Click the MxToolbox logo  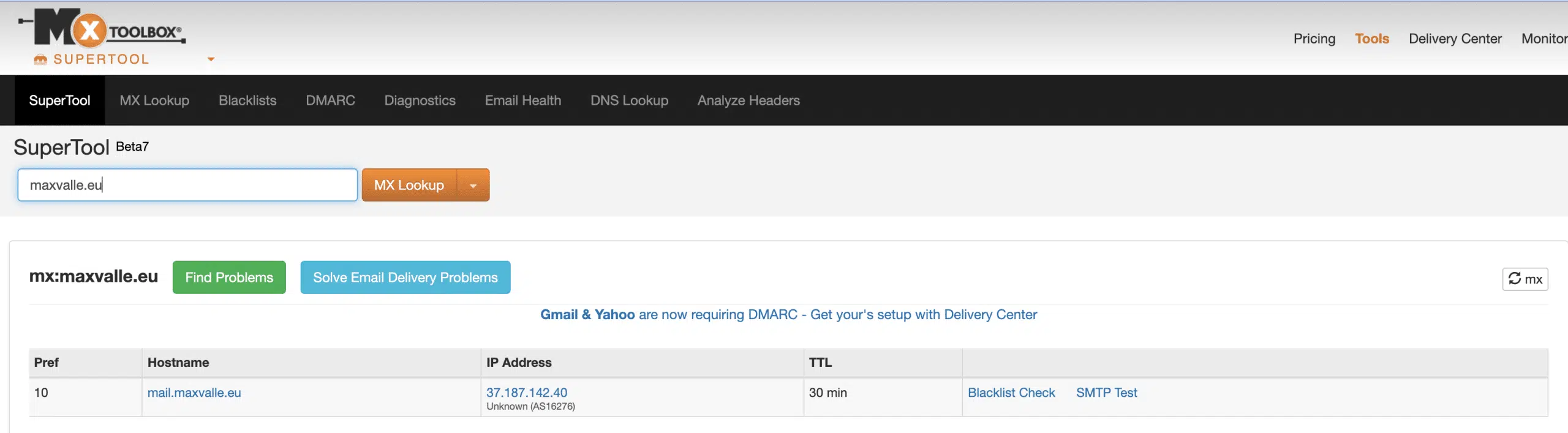(102, 28)
